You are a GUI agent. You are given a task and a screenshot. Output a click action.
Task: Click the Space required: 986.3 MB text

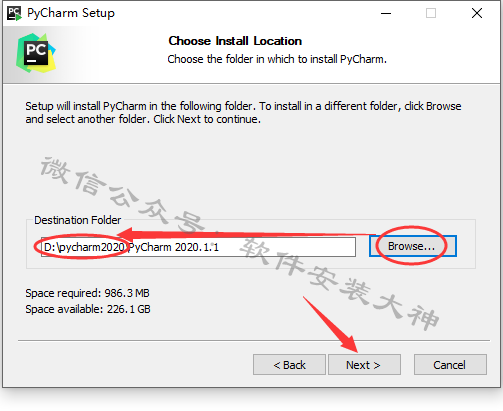[x=87, y=293]
